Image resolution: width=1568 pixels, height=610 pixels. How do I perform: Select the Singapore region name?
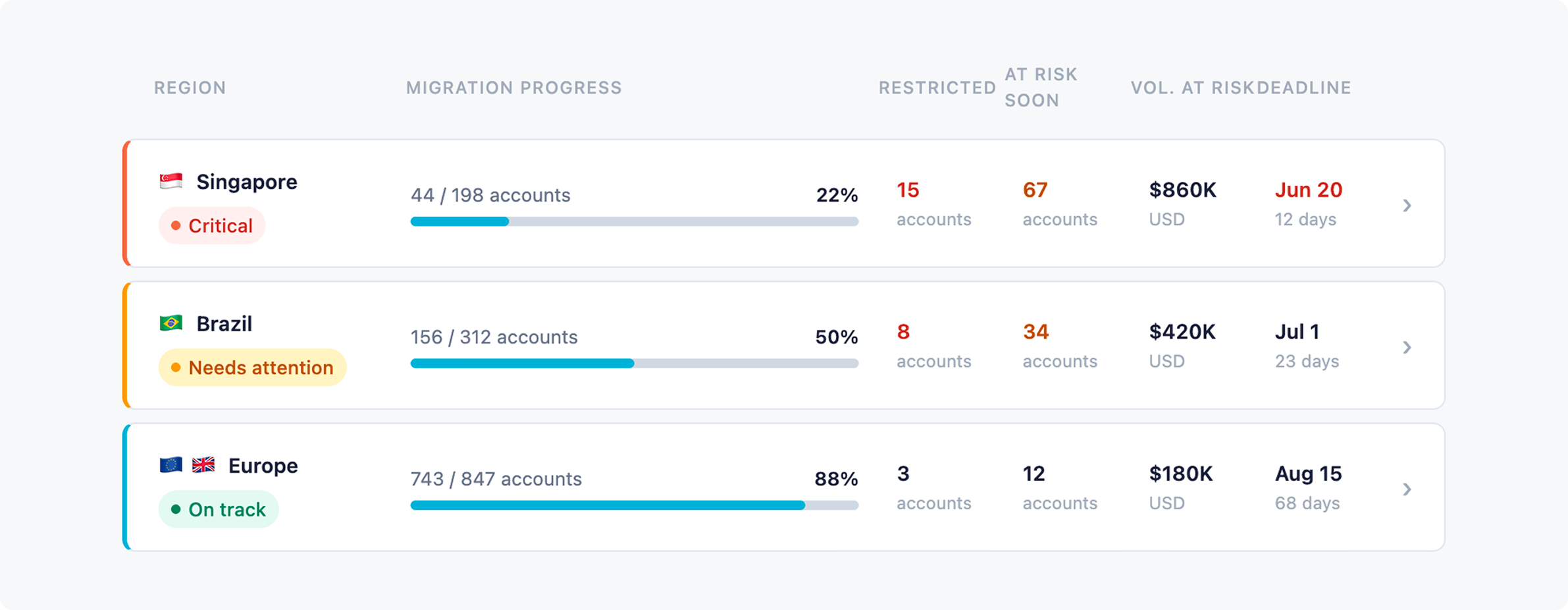pyautogui.click(x=247, y=182)
